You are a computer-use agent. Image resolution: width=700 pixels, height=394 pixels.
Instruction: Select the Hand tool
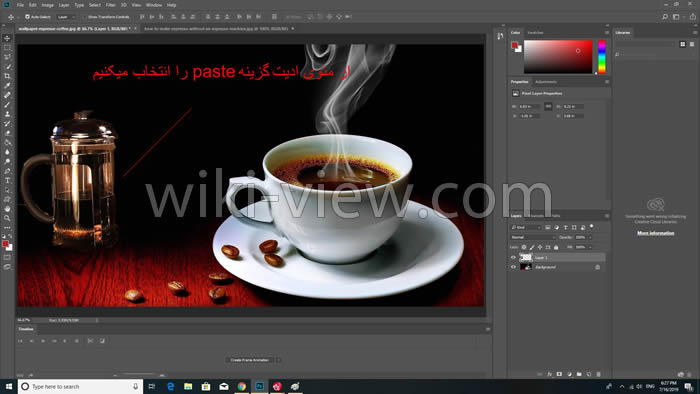tap(7, 209)
